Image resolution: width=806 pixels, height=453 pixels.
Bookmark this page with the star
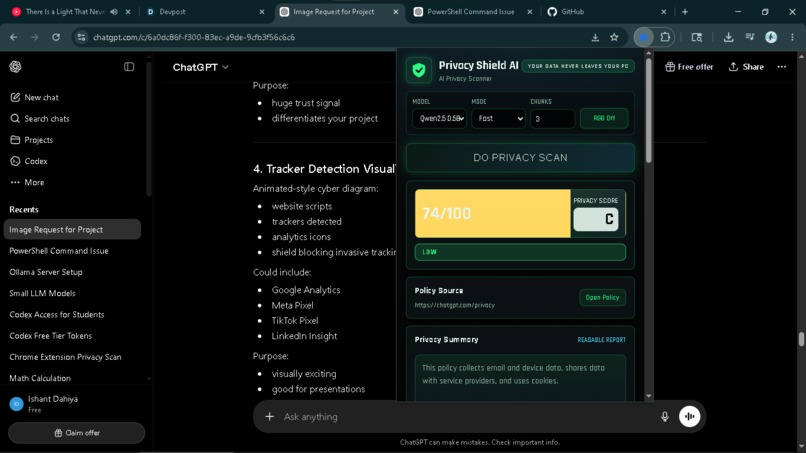point(614,37)
